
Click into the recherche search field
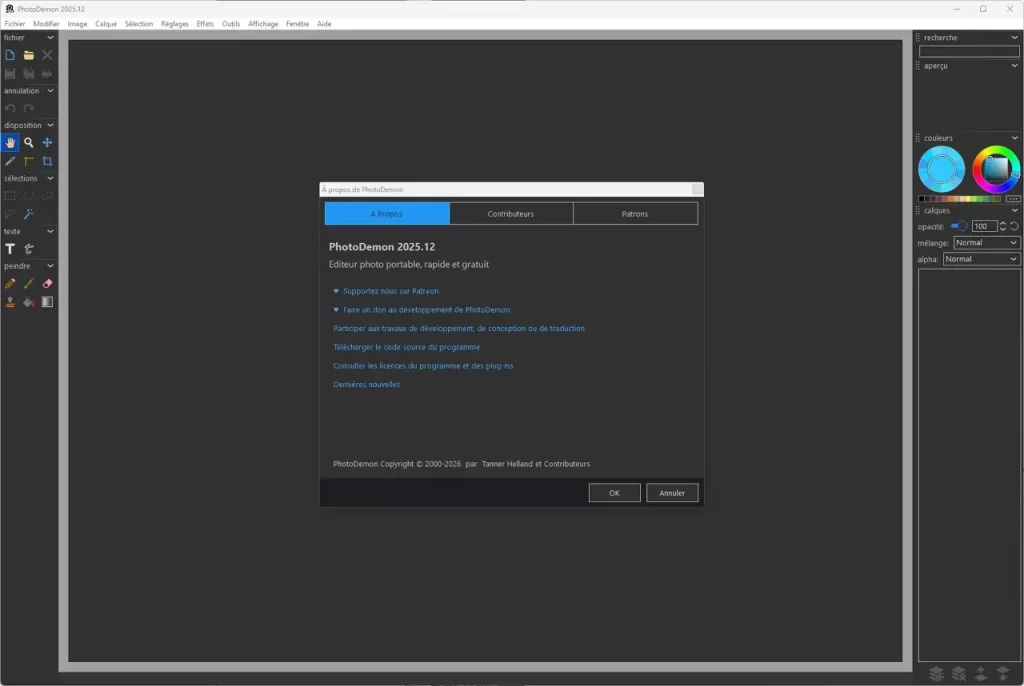coord(969,51)
